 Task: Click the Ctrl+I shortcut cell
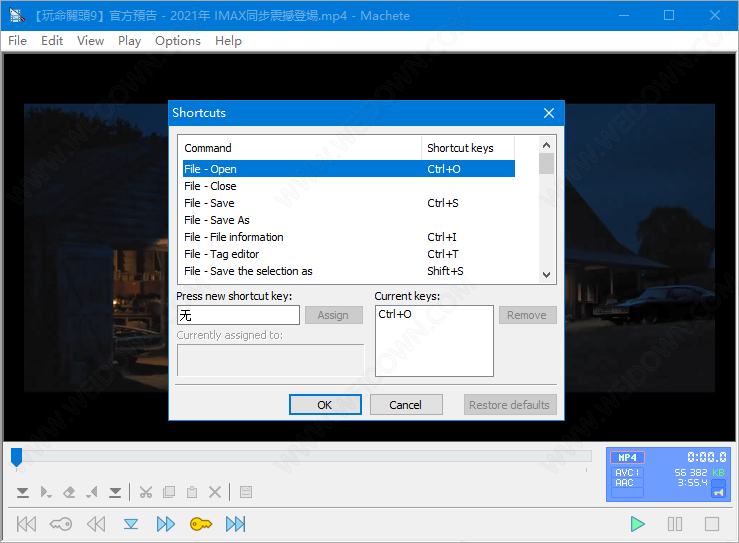click(x=442, y=237)
